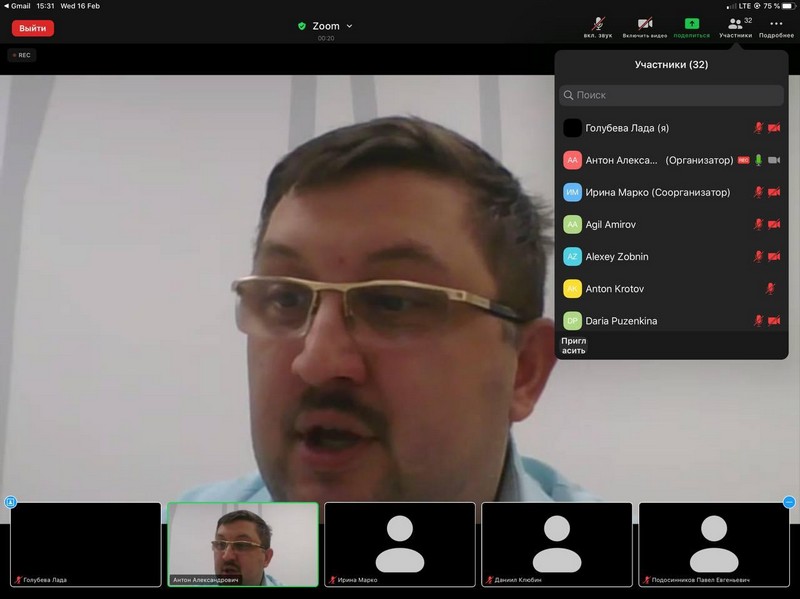Screen dimensions: 800x599
Task: Tap the Пригласить invite button
Action: coord(574,346)
